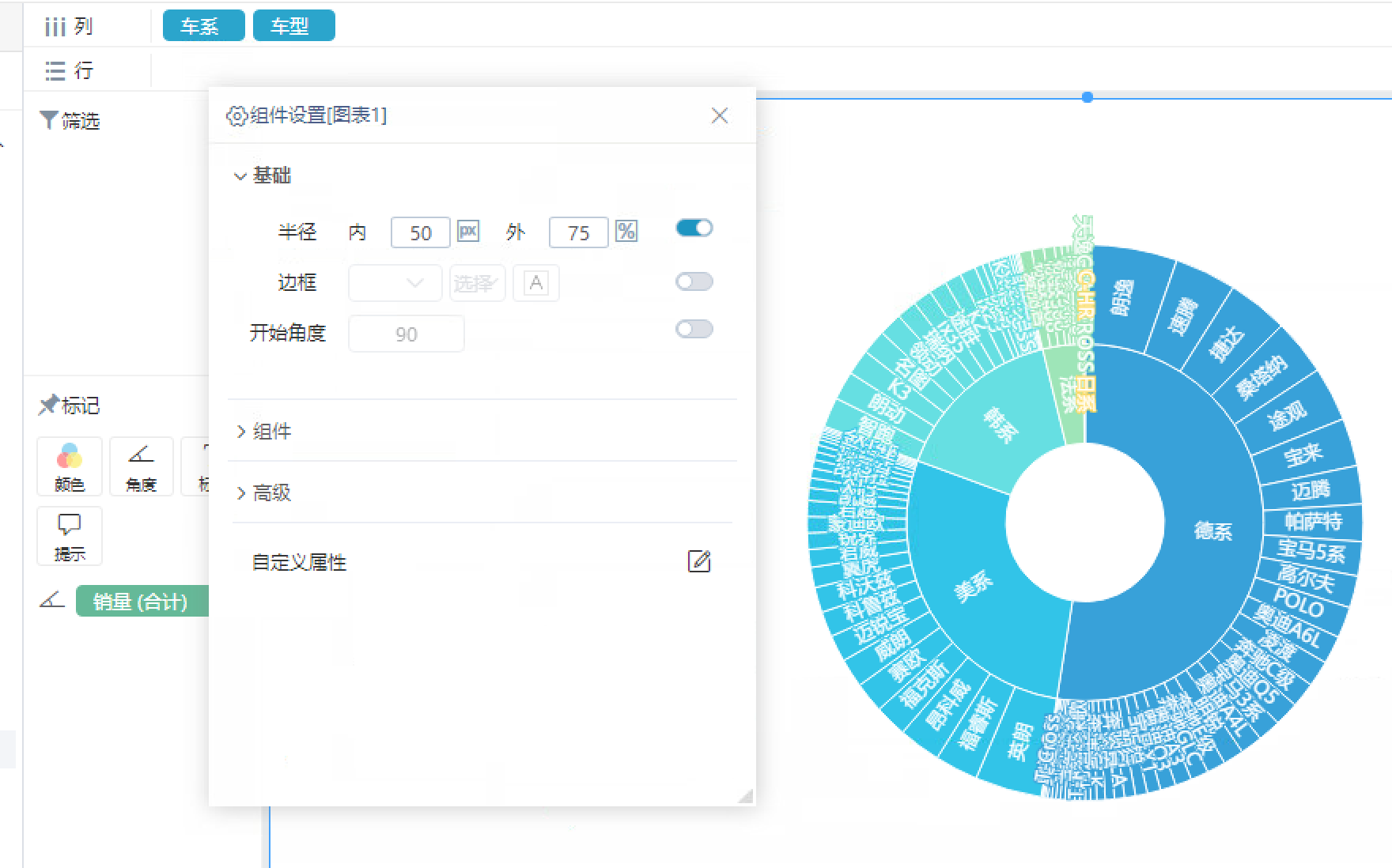1392x868 pixels.
Task: Click the 行 rows icon
Action: tap(55, 71)
